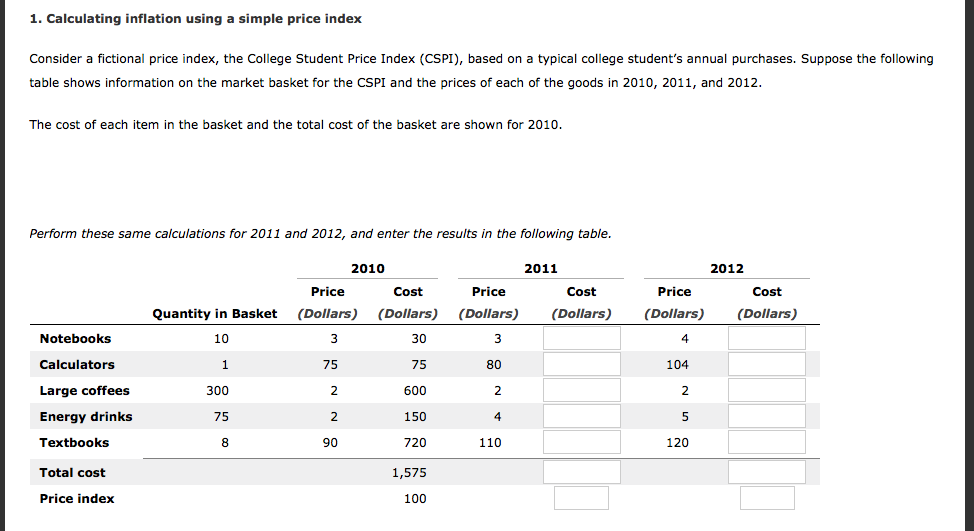Click the Textbooks row label

[x=74, y=443]
